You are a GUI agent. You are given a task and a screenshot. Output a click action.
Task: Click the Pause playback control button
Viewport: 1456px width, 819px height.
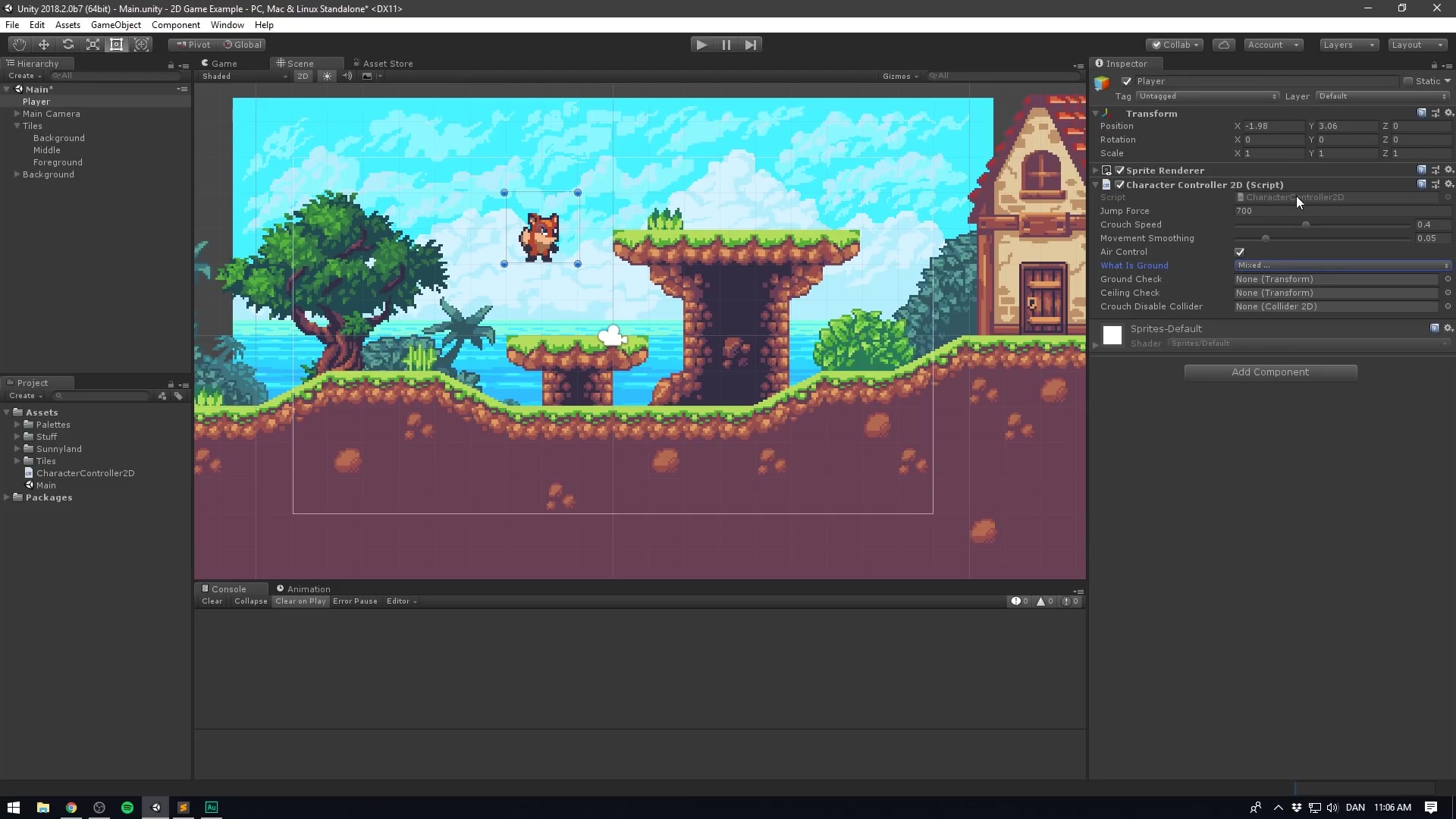[x=726, y=44]
